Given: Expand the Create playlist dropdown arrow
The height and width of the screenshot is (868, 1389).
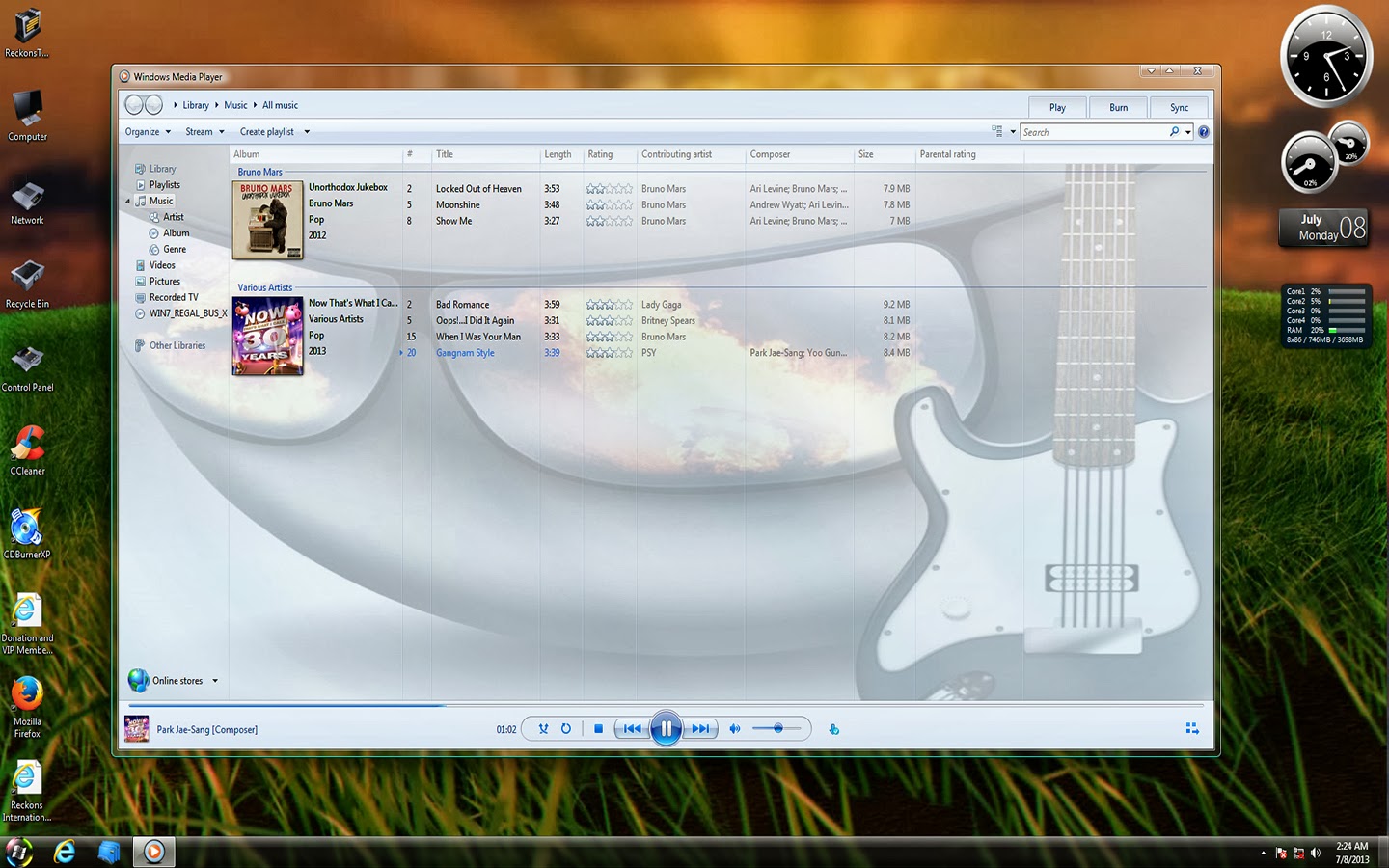Looking at the screenshot, I should click(307, 132).
